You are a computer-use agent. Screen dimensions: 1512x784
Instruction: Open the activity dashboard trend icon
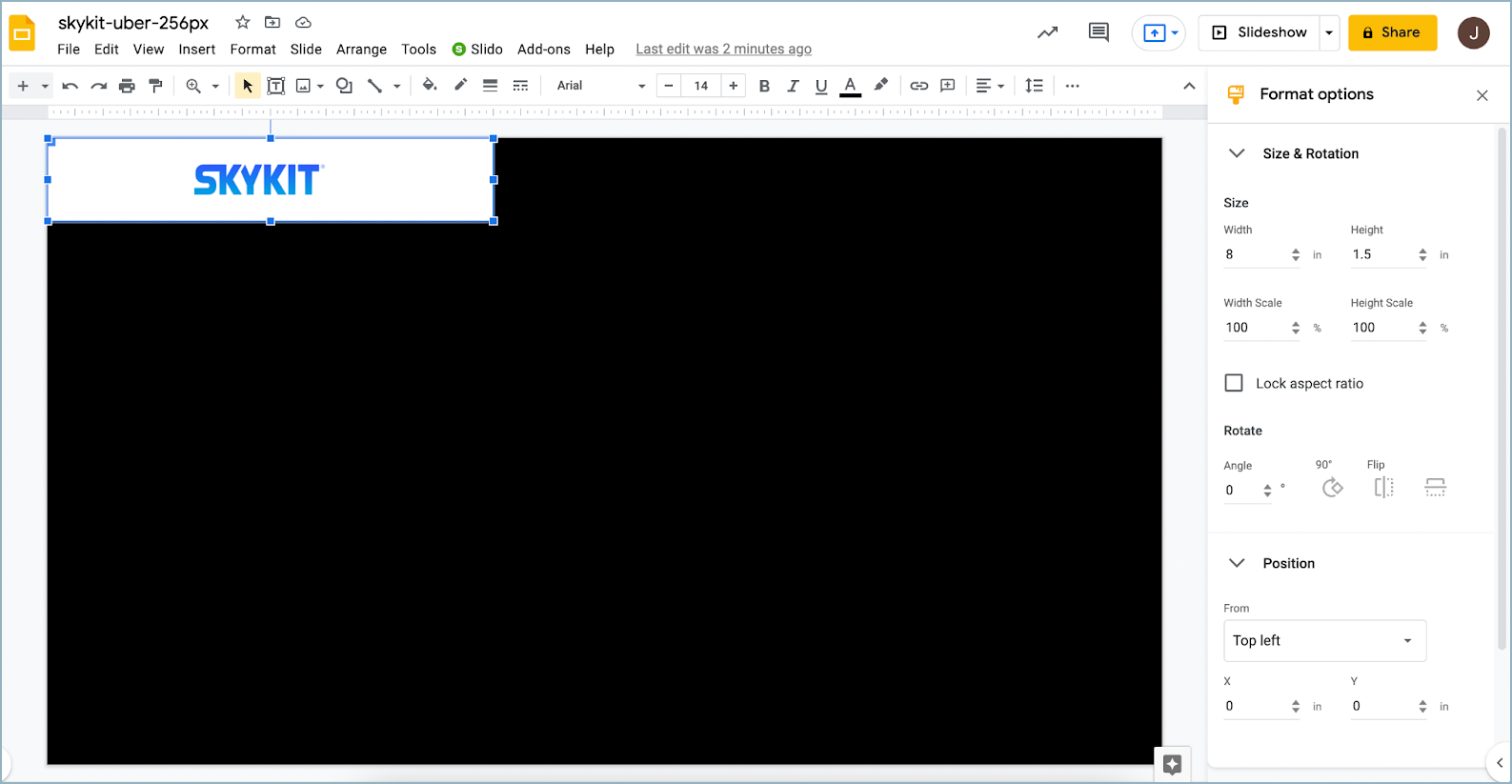pyautogui.click(x=1048, y=32)
